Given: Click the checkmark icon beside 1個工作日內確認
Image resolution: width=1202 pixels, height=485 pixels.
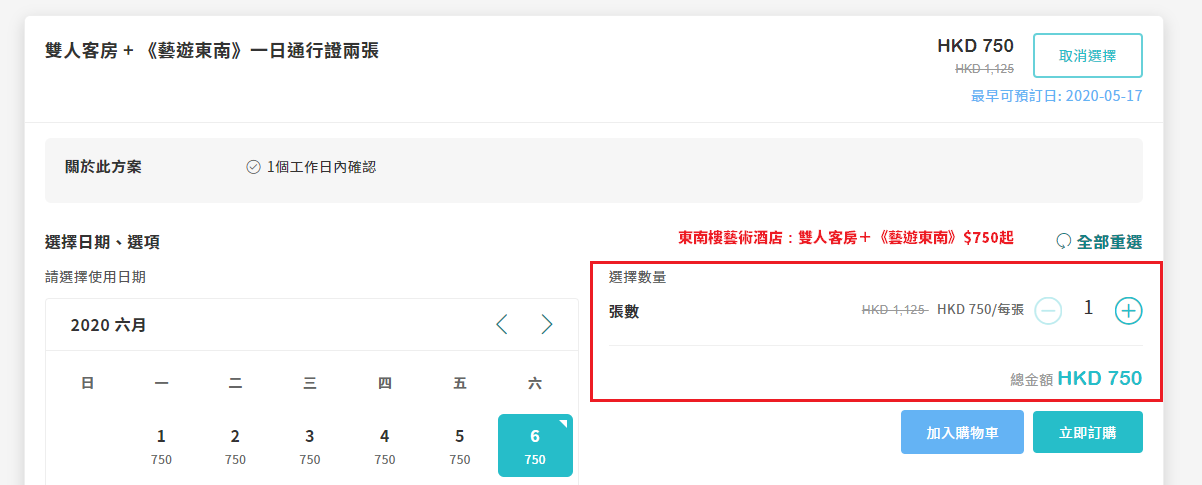Looking at the screenshot, I should click(253, 167).
